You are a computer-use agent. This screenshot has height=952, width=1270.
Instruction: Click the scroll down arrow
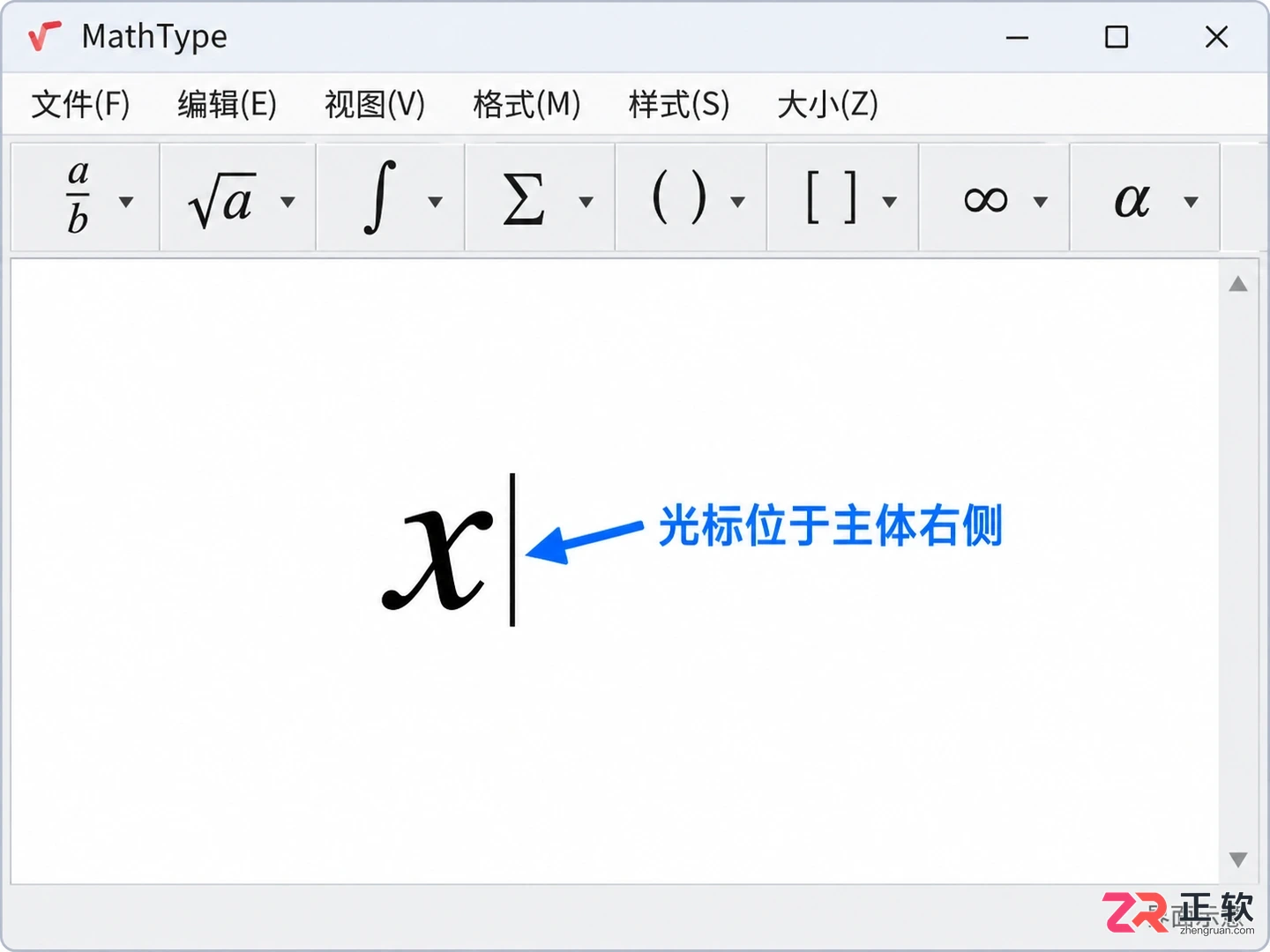click(1238, 859)
